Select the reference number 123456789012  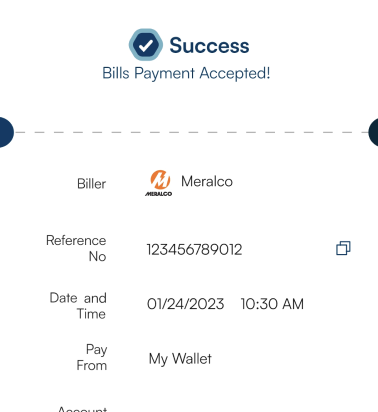coord(194,250)
